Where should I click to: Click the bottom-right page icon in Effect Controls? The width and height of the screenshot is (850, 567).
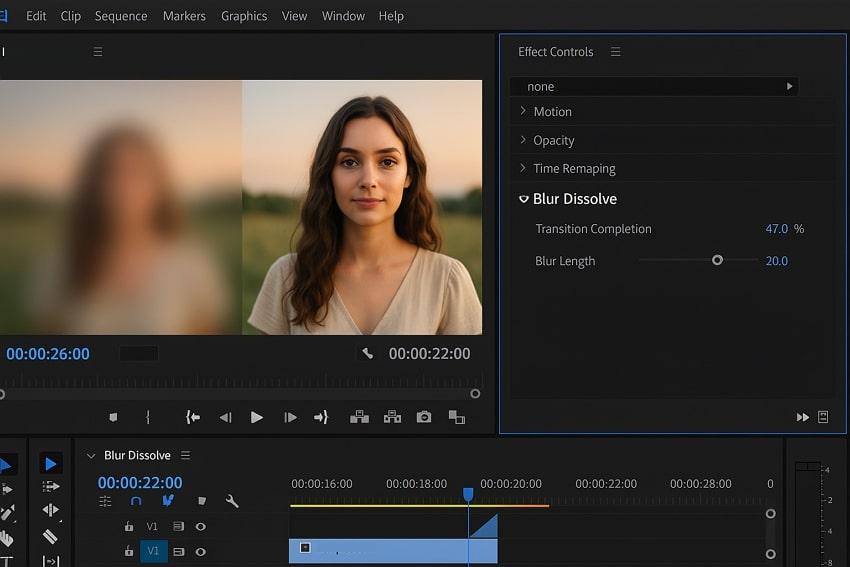(x=823, y=417)
